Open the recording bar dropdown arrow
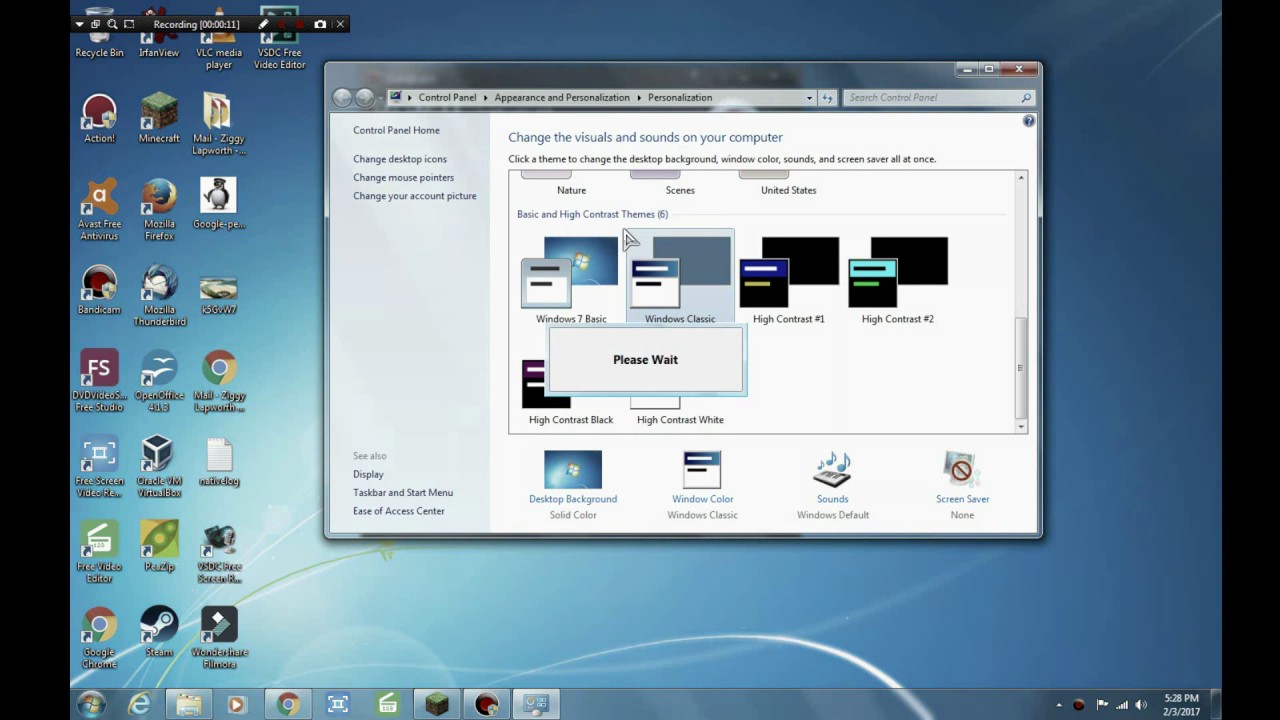 pyautogui.click(x=79, y=24)
